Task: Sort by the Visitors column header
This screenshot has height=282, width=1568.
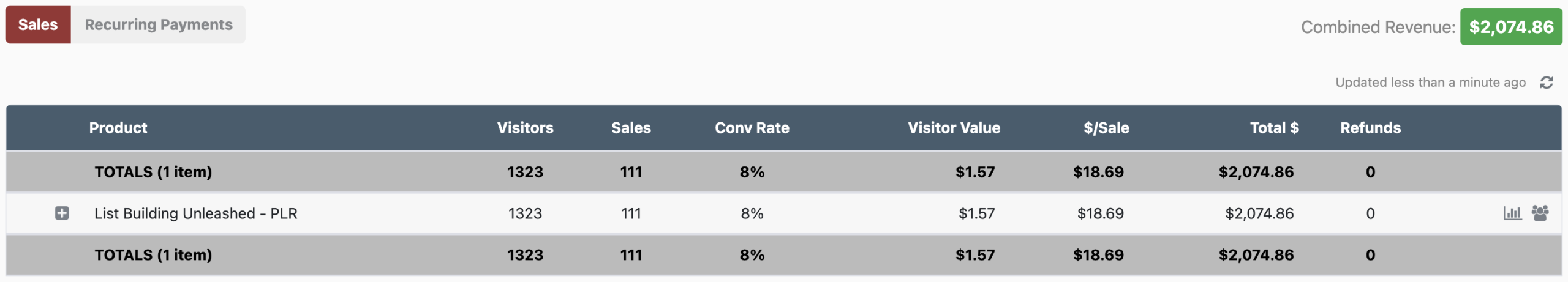Action: coord(525,128)
